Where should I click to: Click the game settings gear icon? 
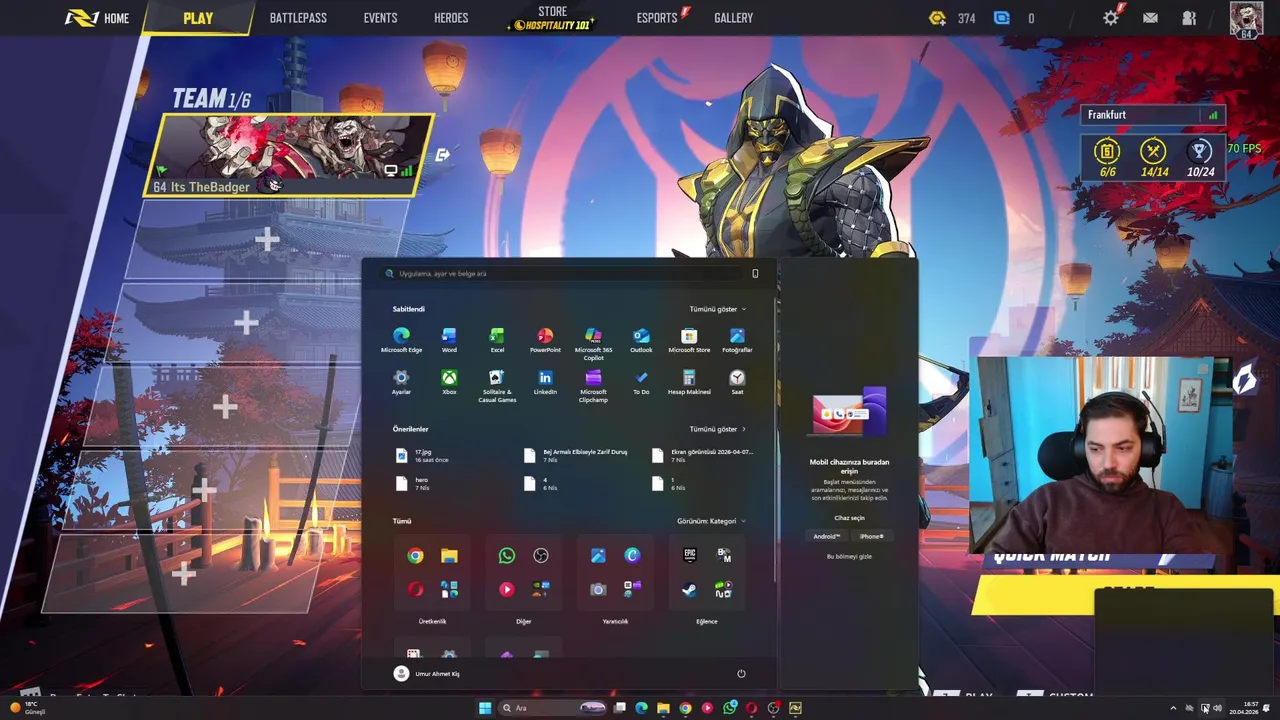(x=1111, y=18)
